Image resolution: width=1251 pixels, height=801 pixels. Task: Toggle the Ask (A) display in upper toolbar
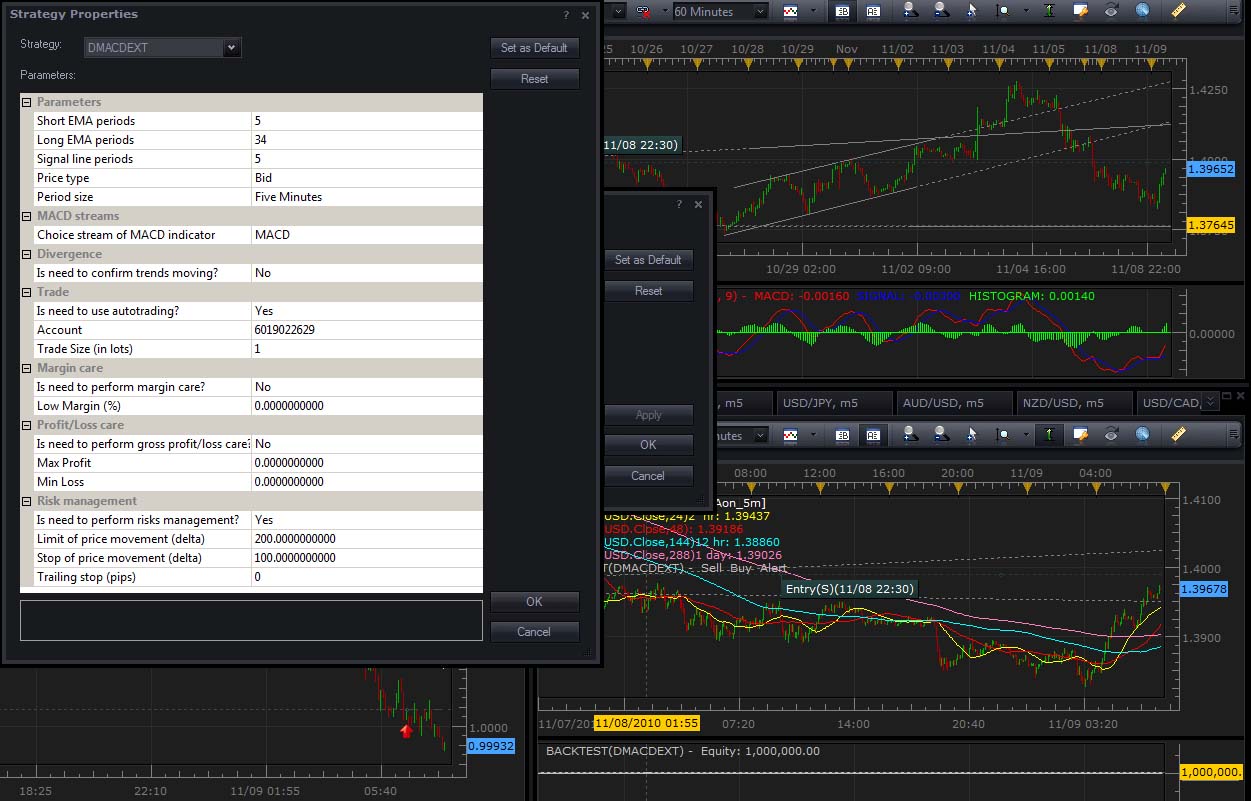pos(873,12)
